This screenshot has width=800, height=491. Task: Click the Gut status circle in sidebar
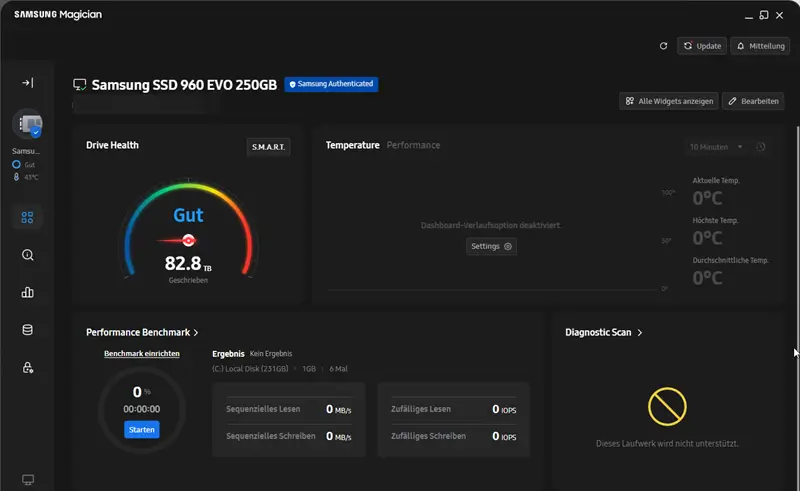pos(16,164)
